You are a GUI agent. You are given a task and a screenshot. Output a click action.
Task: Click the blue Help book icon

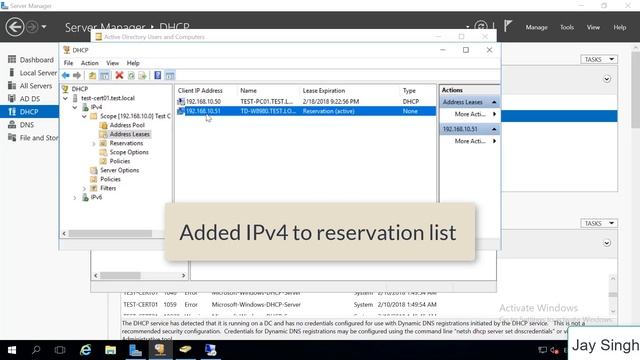coord(158,75)
